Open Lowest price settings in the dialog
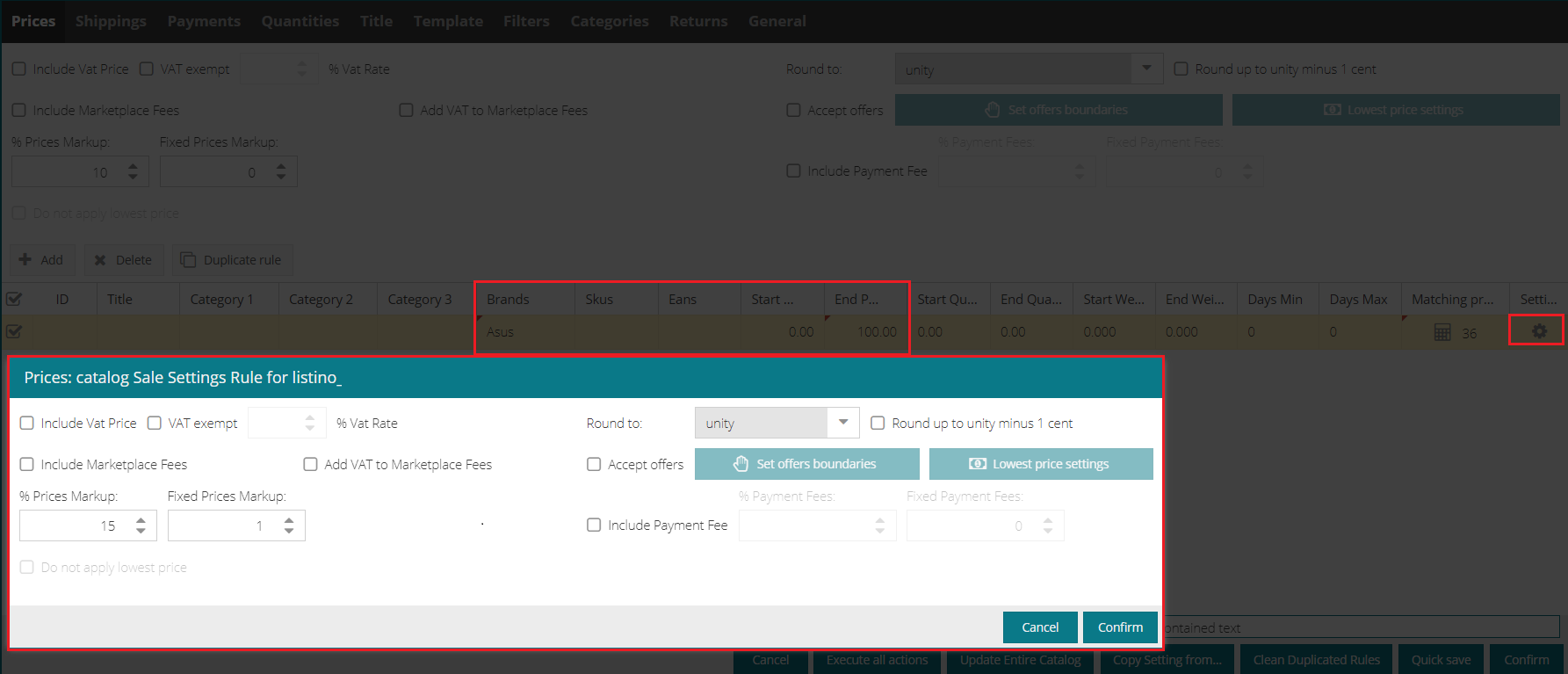 click(1040, 464)
